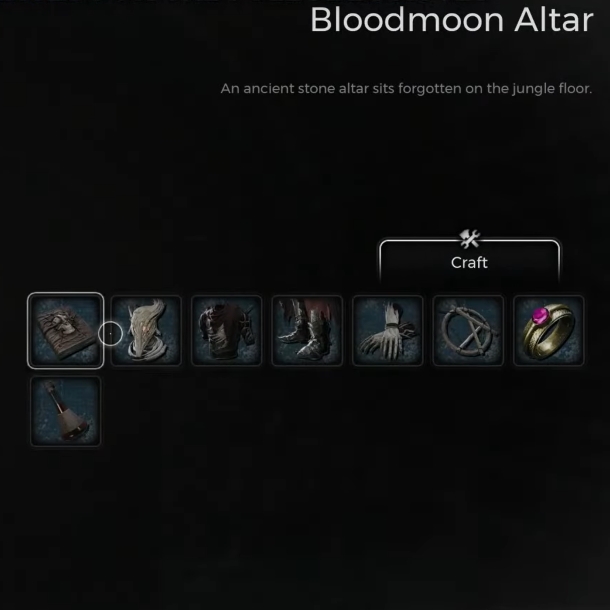This screenshot has height=610, width=610.
Task: Open the only thumbnail in second row
Action: point(65,411)
